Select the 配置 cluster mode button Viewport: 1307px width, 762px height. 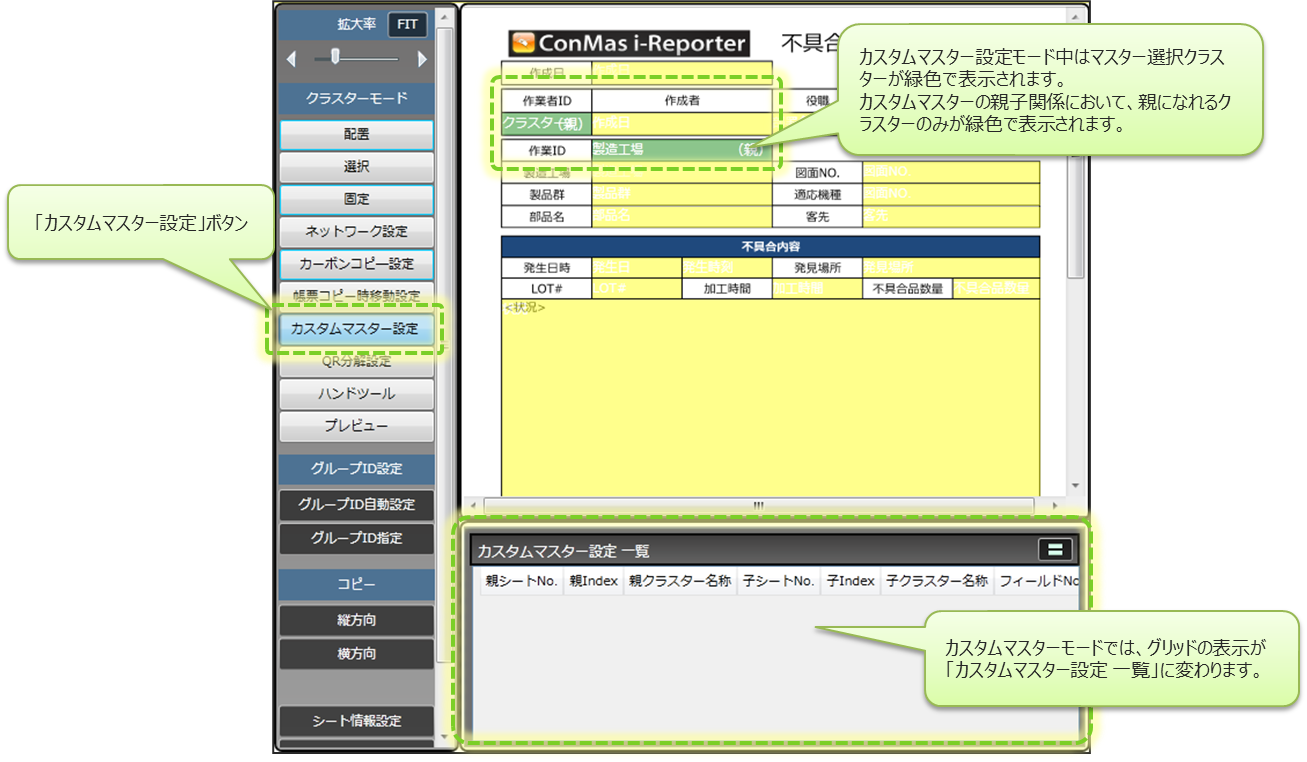[356, 134]
